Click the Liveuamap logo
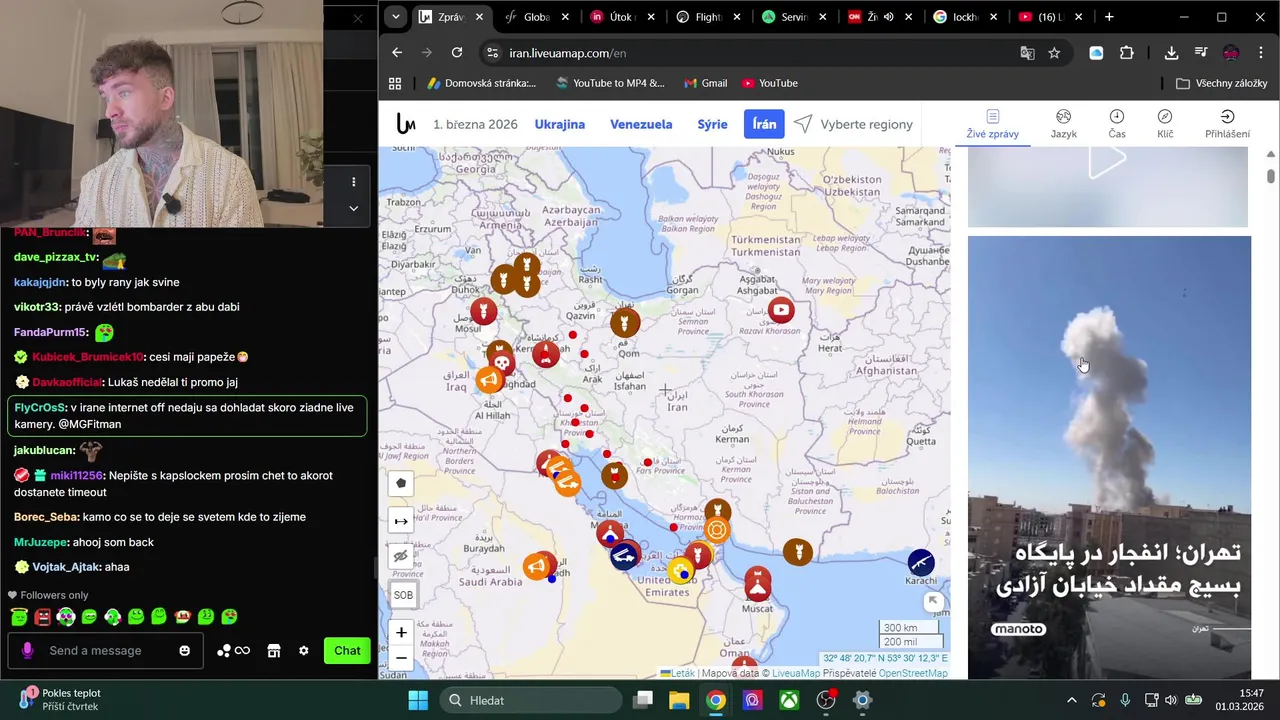1280x720 pixels. [x=406, y=124]
